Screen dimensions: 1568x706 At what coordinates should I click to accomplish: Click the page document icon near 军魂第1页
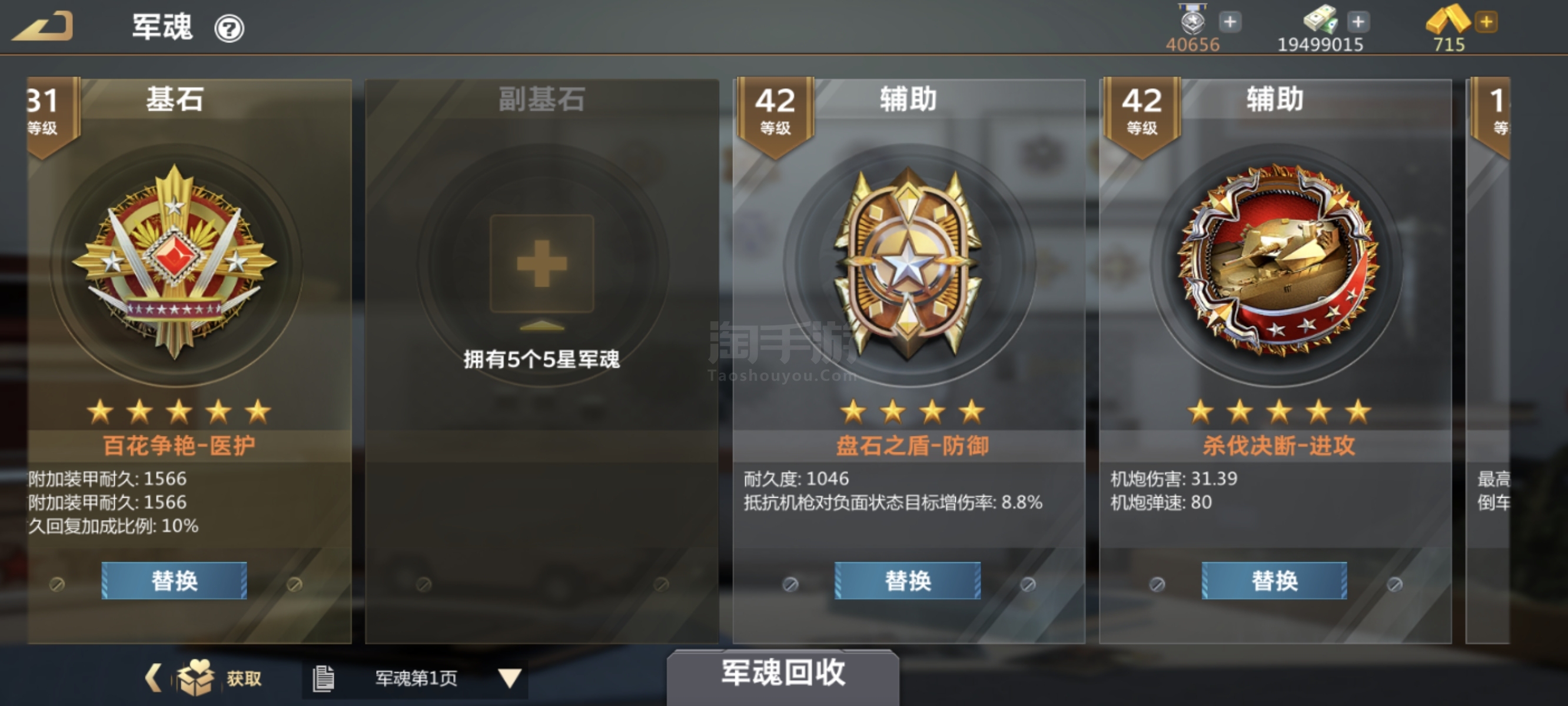tap(323, 678)
